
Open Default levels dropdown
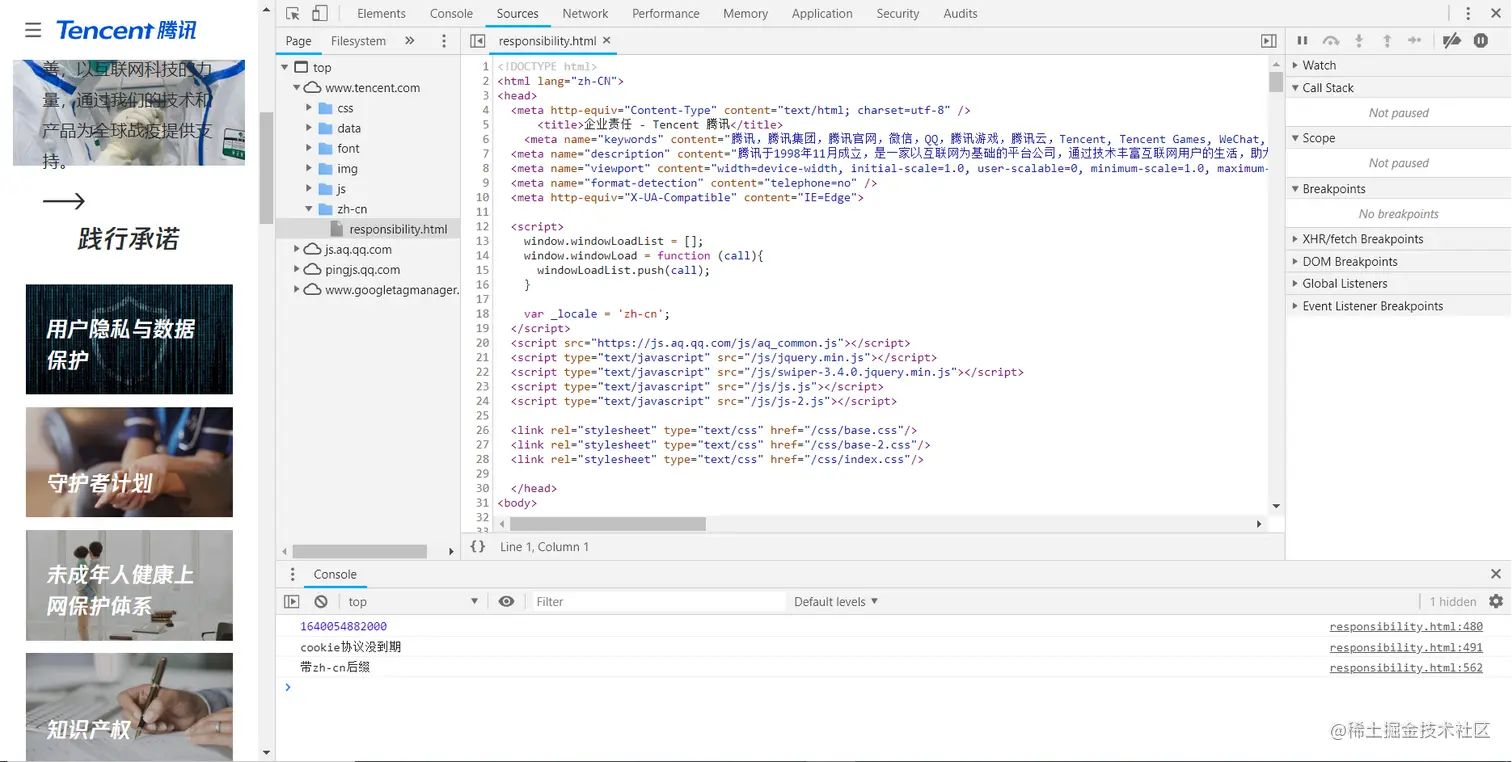coord(836,602)
